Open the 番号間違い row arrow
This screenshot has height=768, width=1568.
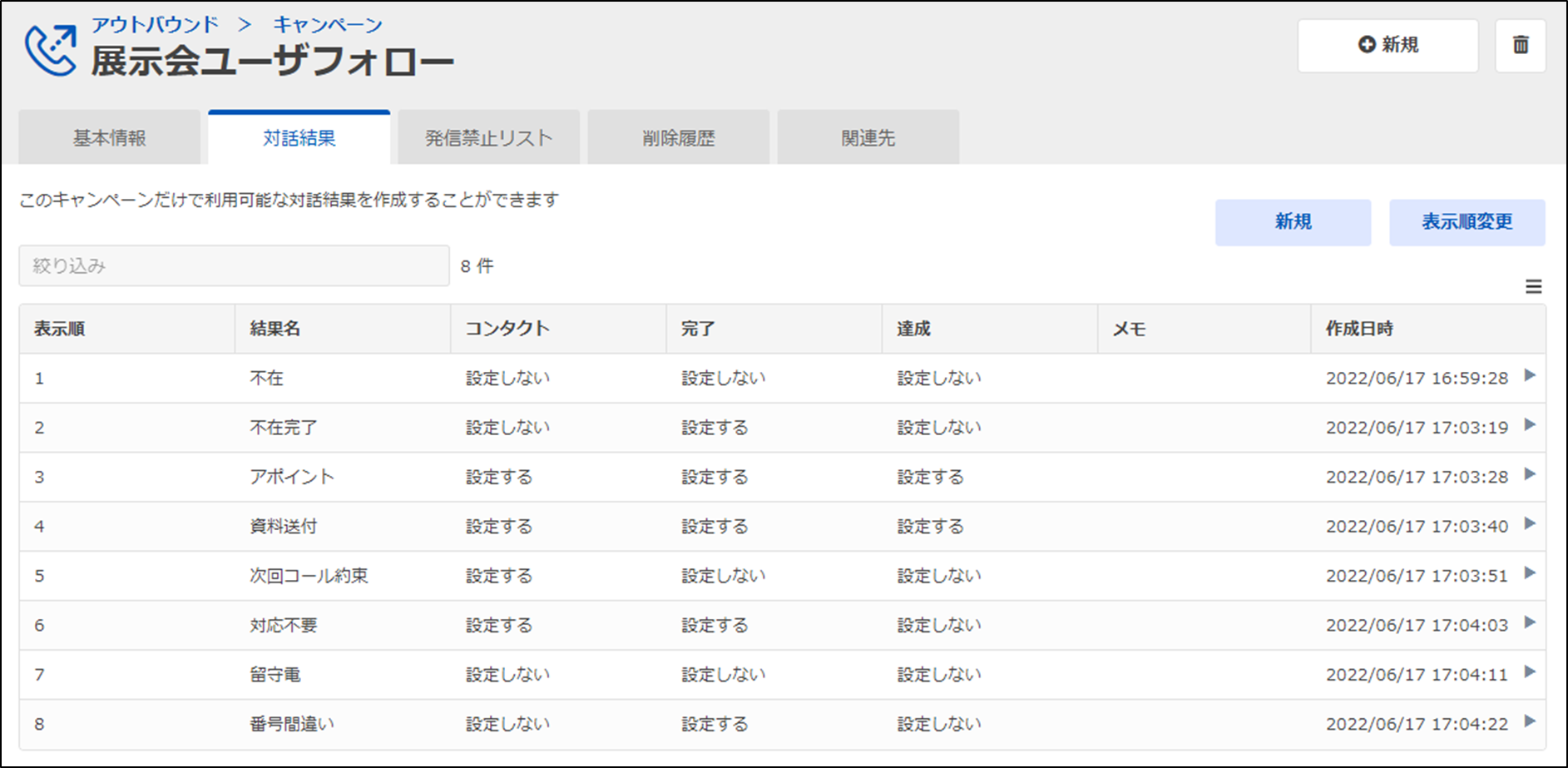pos(1529,721)
